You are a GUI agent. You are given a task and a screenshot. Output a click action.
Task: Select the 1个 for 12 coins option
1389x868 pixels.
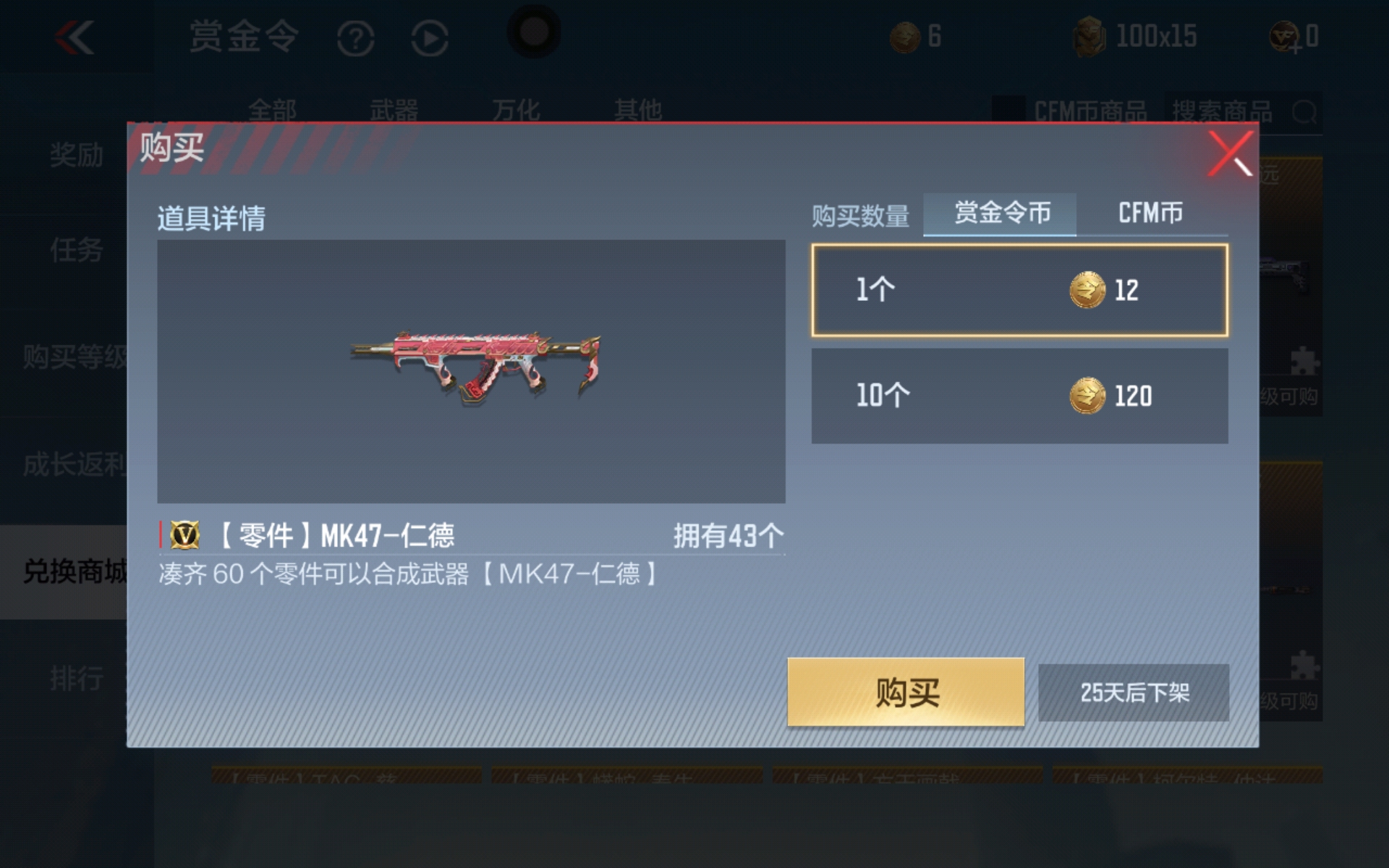1019,290
